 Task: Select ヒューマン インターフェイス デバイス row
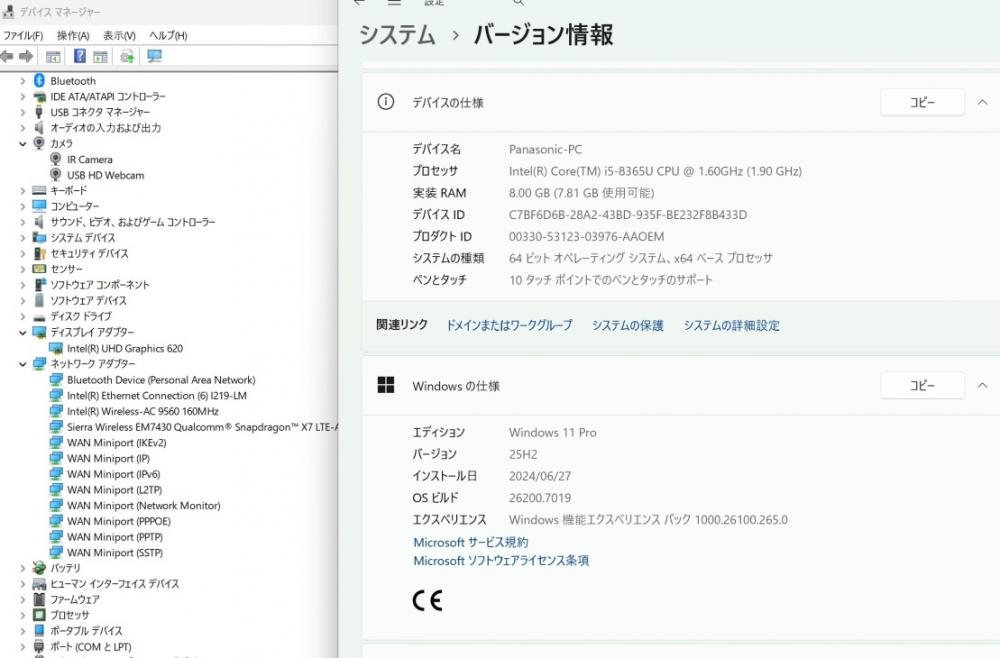[x=115, y=583]
